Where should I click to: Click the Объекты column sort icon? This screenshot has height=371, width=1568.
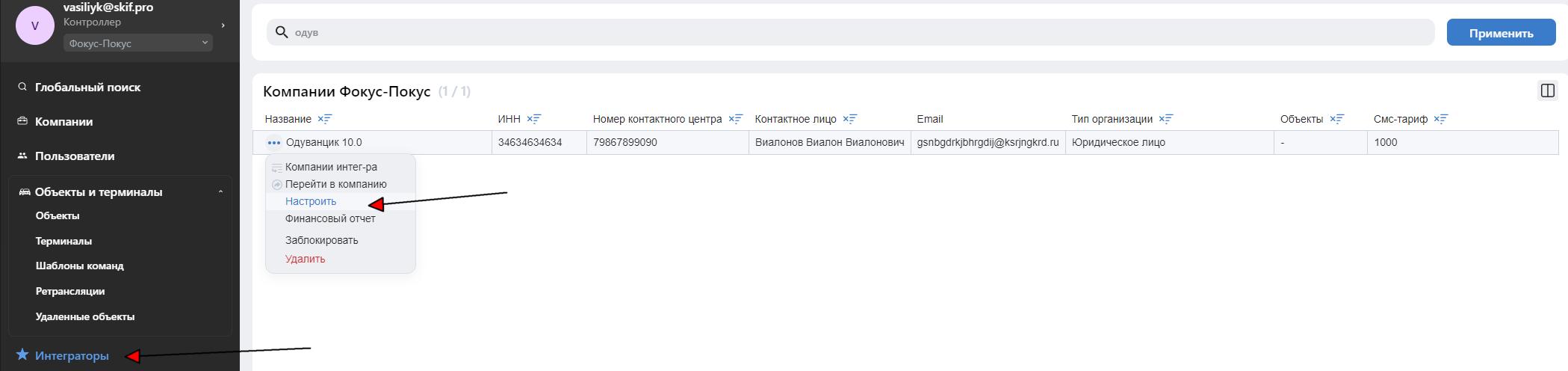click(1337, 119)
